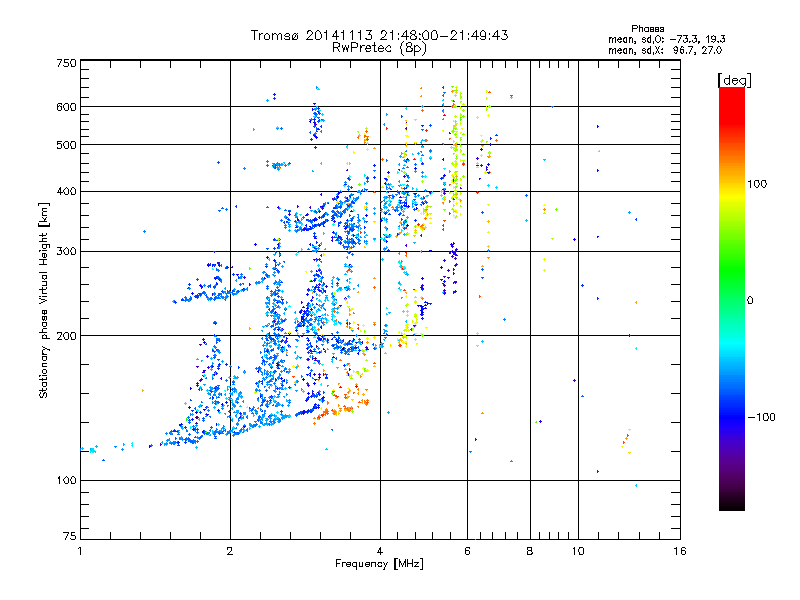Click the '[deg]' colorbar unit label

734,80
